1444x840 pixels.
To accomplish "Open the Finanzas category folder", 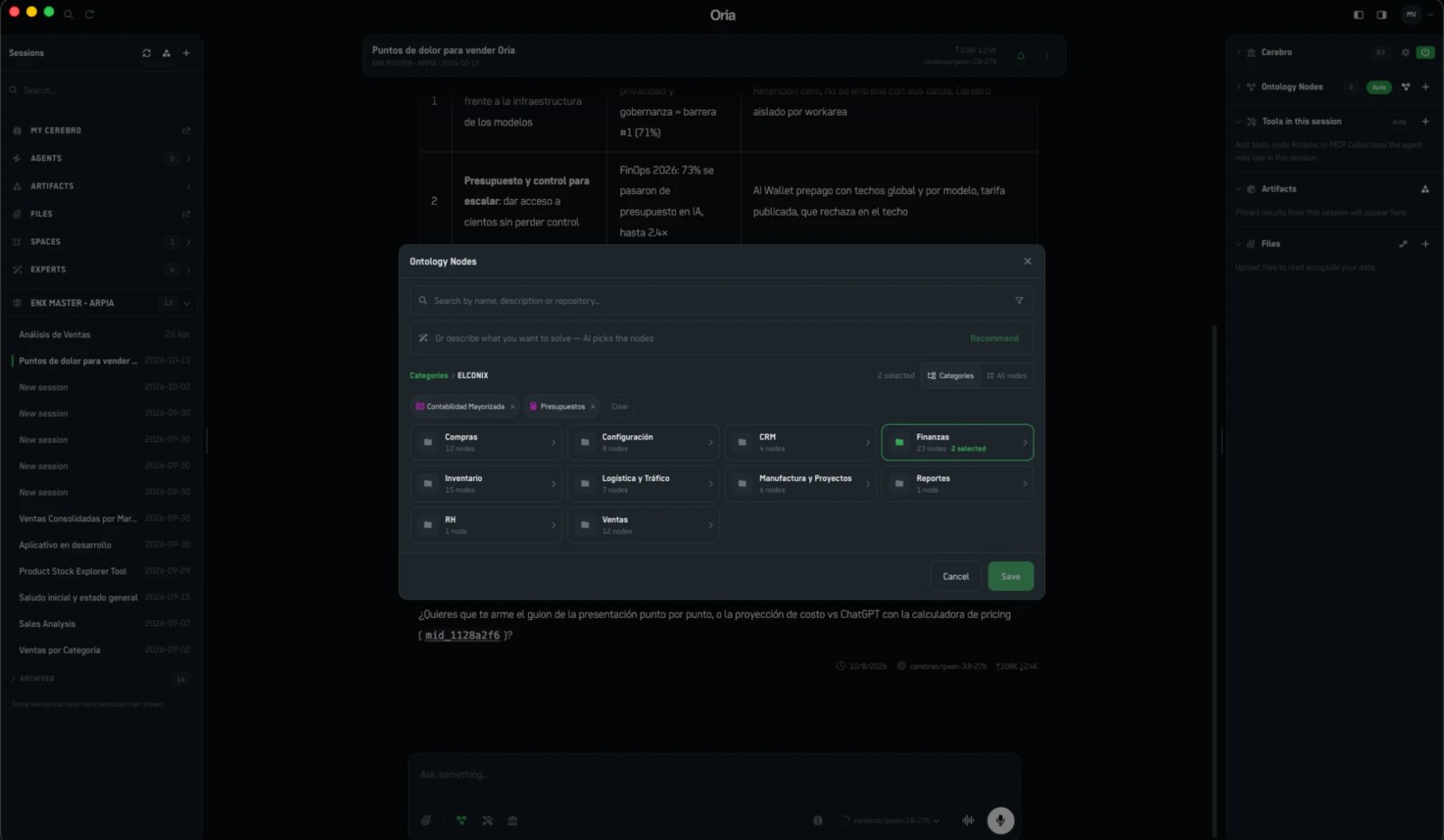I will (958, 442).
